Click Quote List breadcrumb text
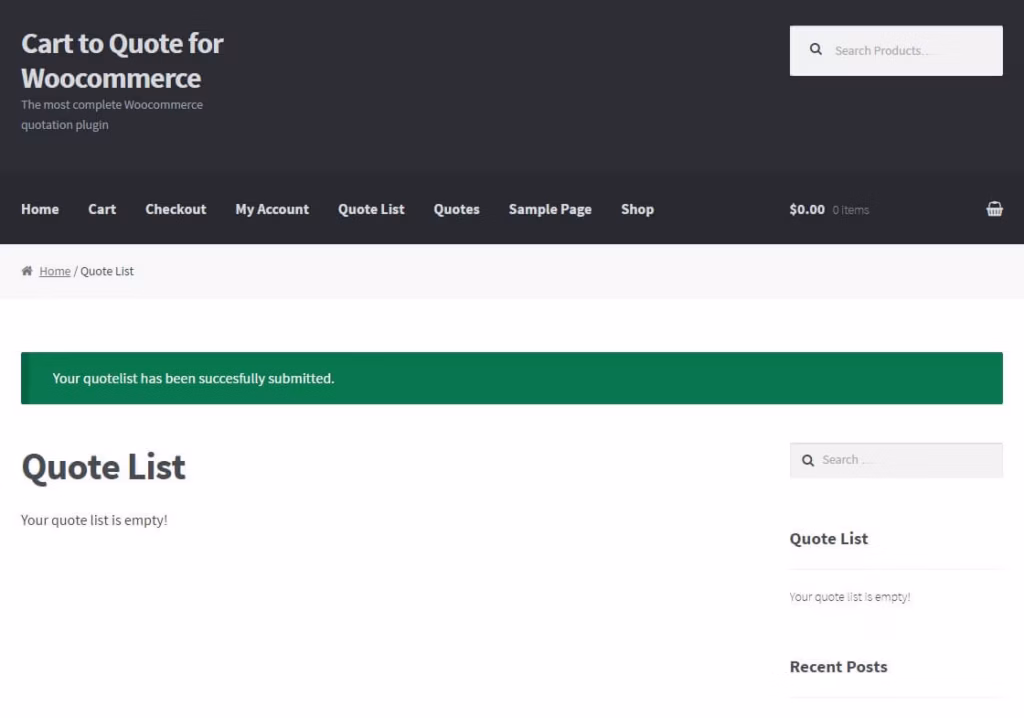The height and width of the screenshot is (718, 1024). pos(107,271)
